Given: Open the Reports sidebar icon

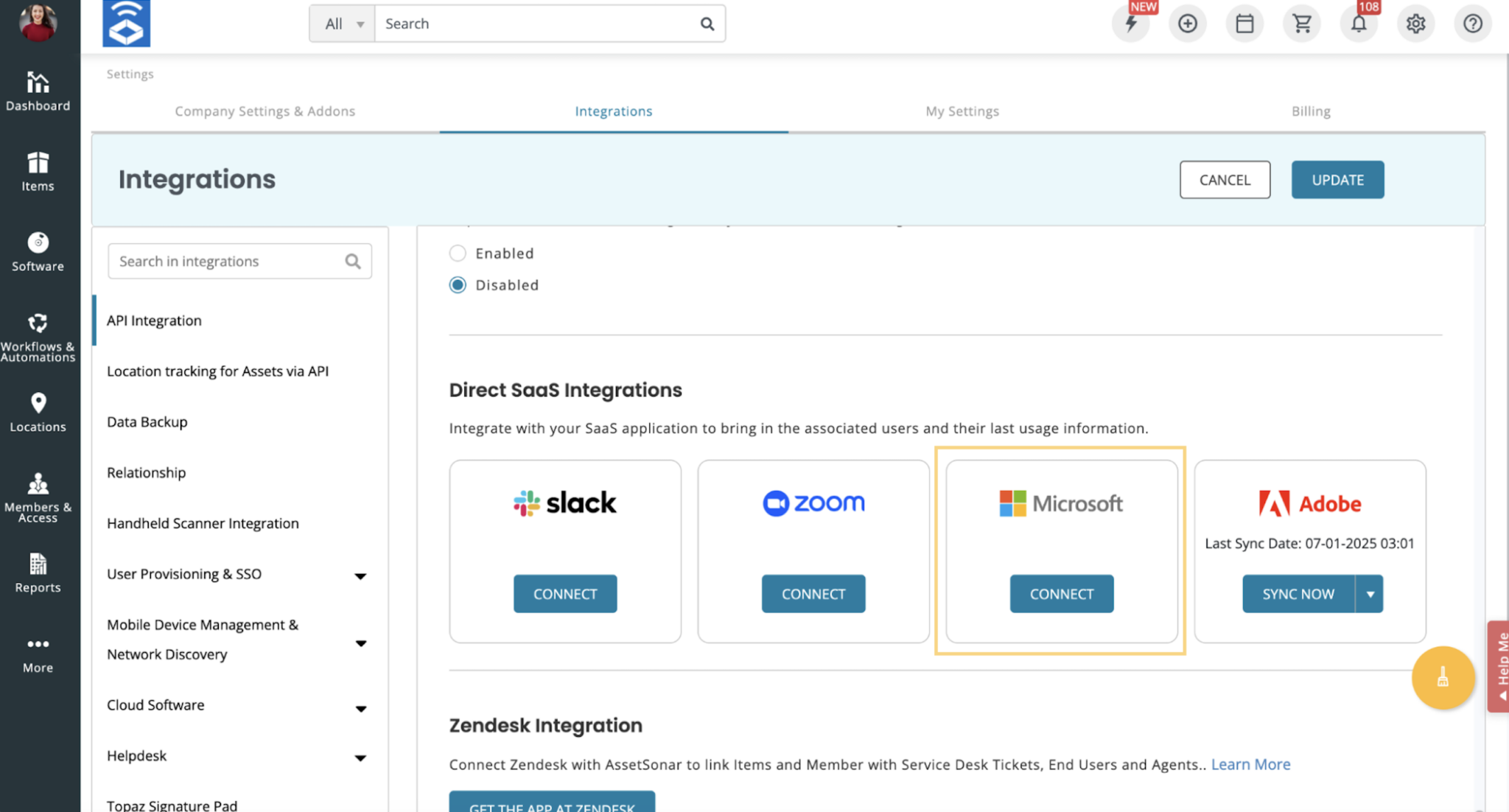Looking at the screenshot, I should (38, 572).
